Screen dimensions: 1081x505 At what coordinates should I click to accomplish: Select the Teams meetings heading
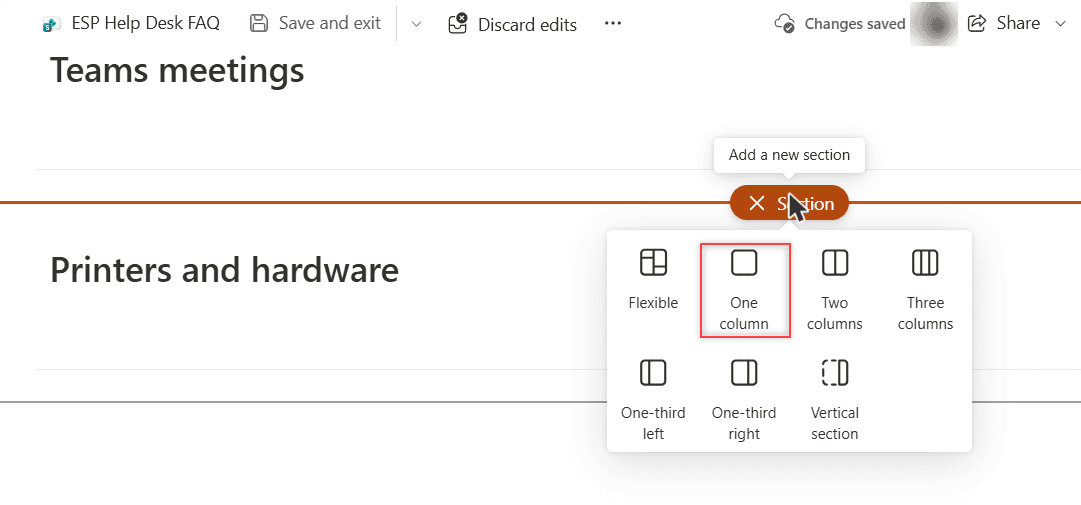click(177, 70)
